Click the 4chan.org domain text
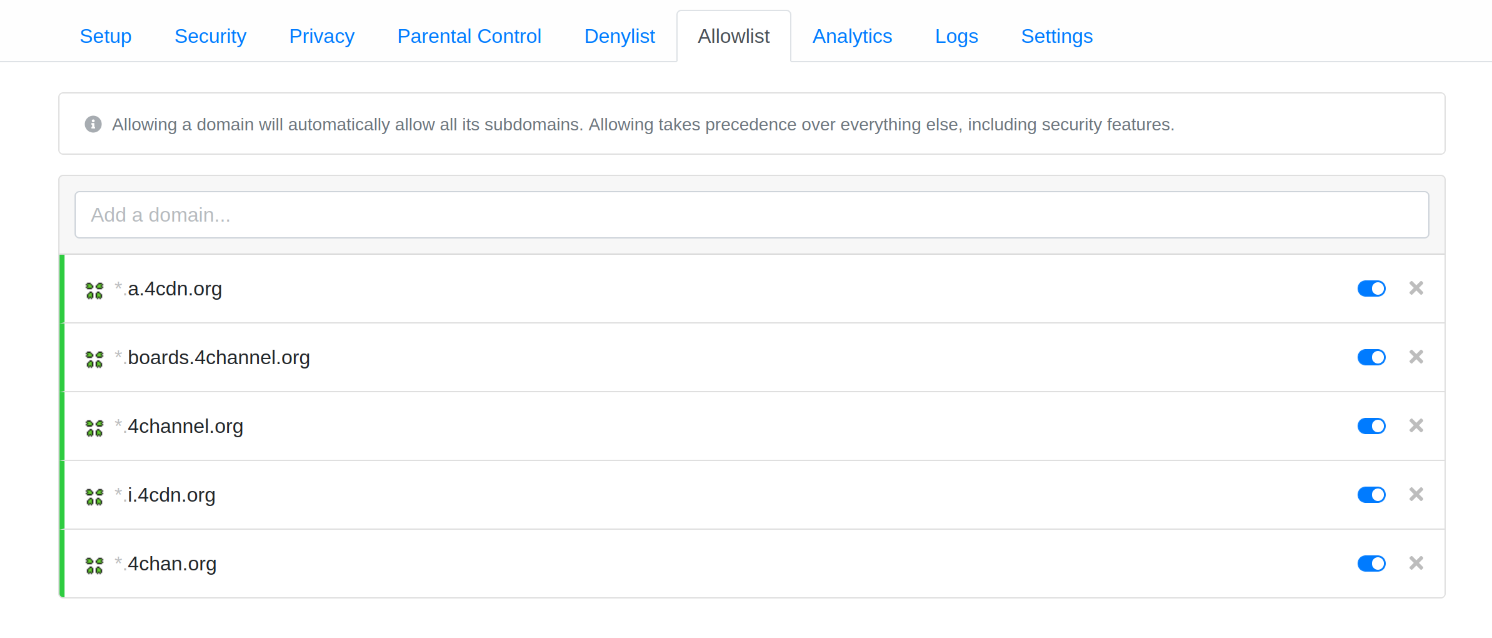The height and width of the screenshot is (638, 1492). [x=172, y=564]
